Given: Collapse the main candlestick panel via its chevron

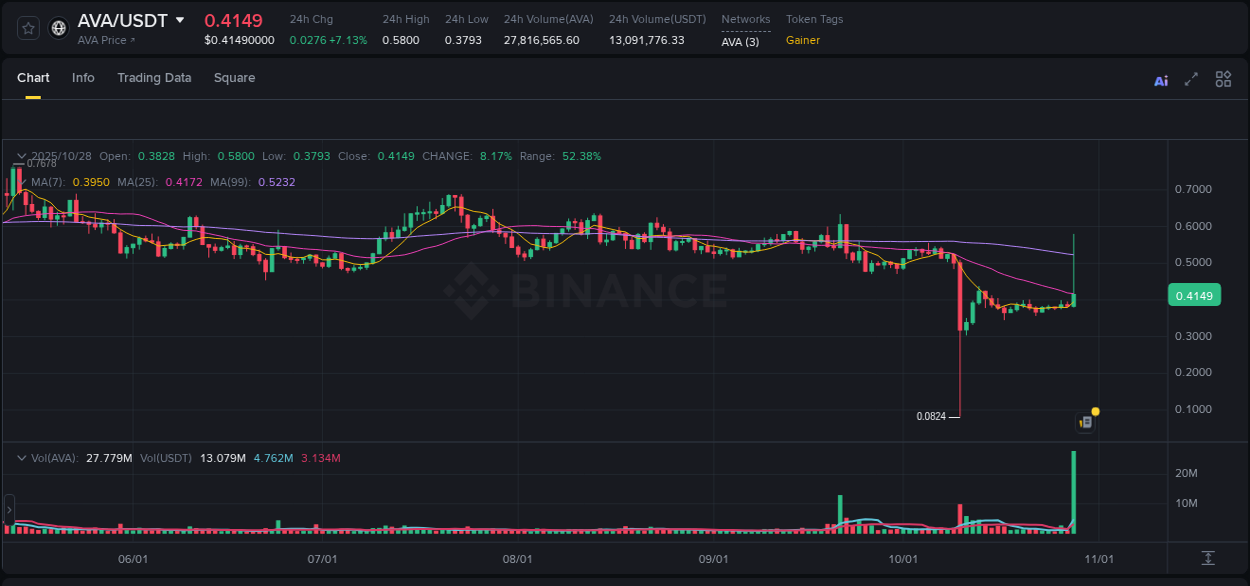Looking at the screenshot, I should coord(21,156).
